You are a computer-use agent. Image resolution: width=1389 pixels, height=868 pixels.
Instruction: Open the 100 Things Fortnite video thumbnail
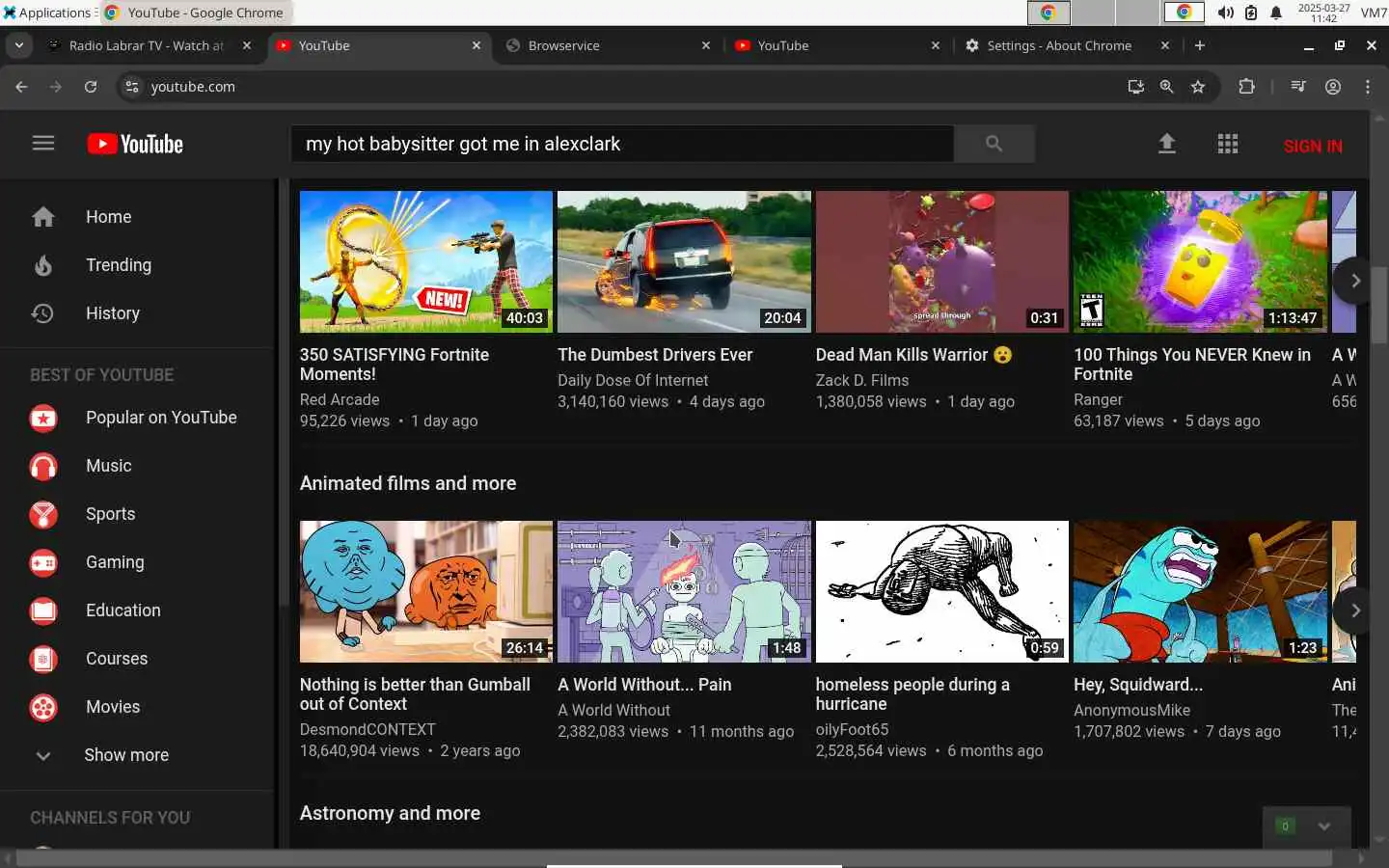pyautogui.click(x=1200, y=261)
